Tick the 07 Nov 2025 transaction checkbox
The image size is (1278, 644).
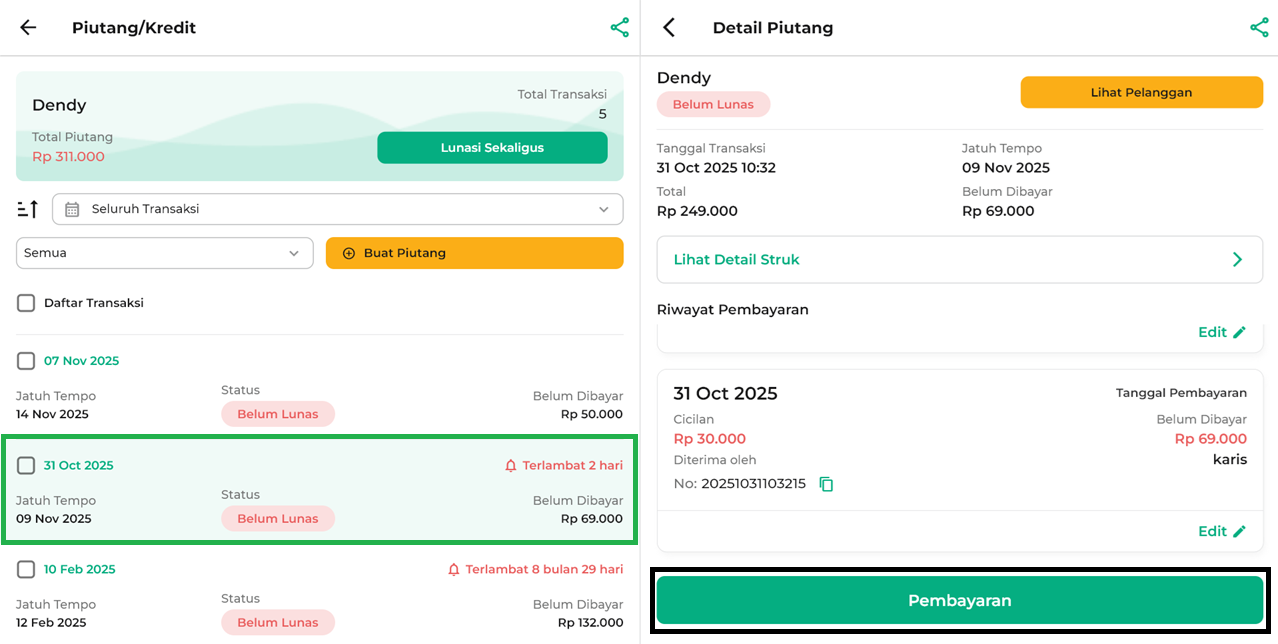[26, 361]
